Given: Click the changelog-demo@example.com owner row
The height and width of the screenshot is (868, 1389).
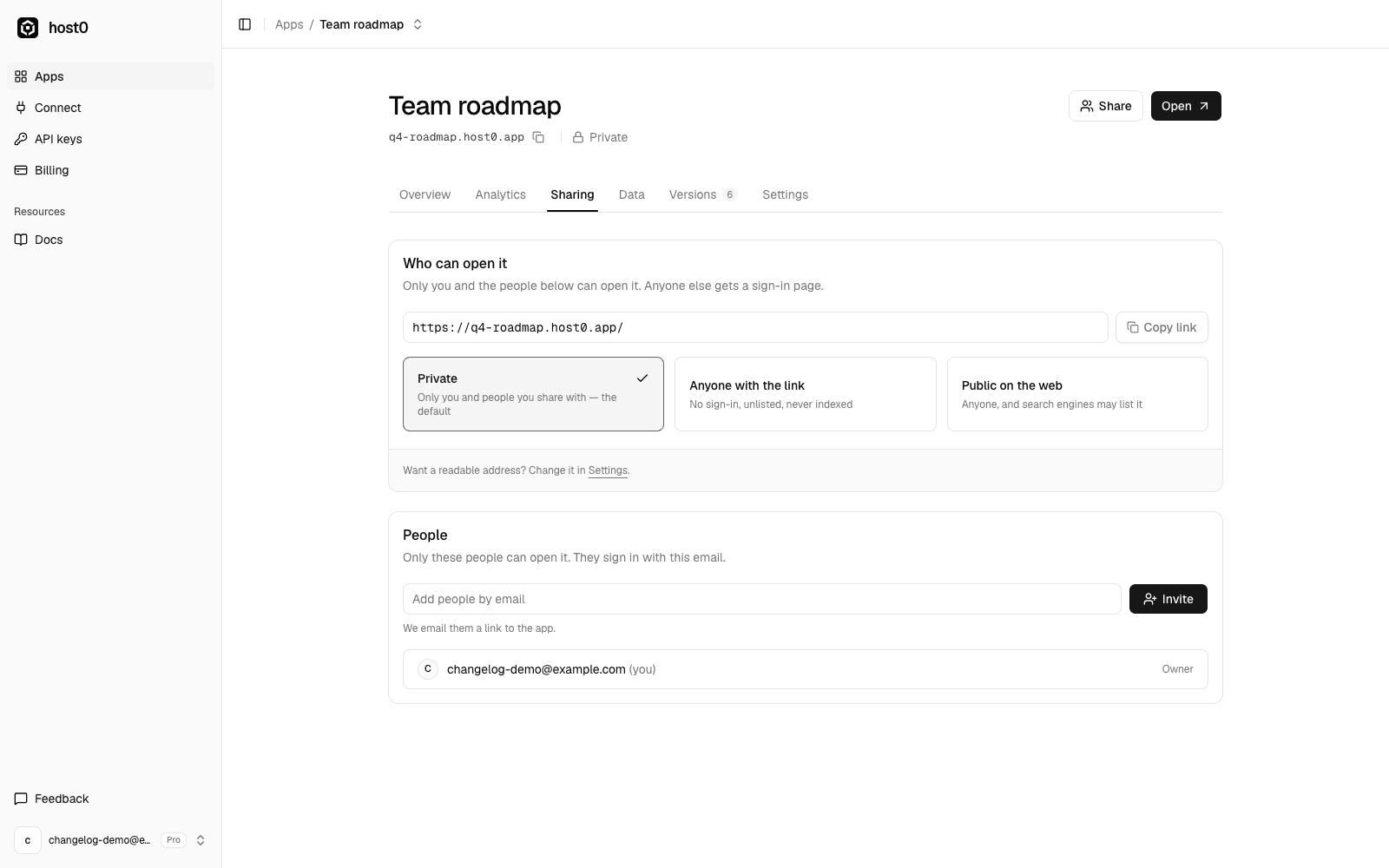Looking at the screenshot, I should 806,669.
